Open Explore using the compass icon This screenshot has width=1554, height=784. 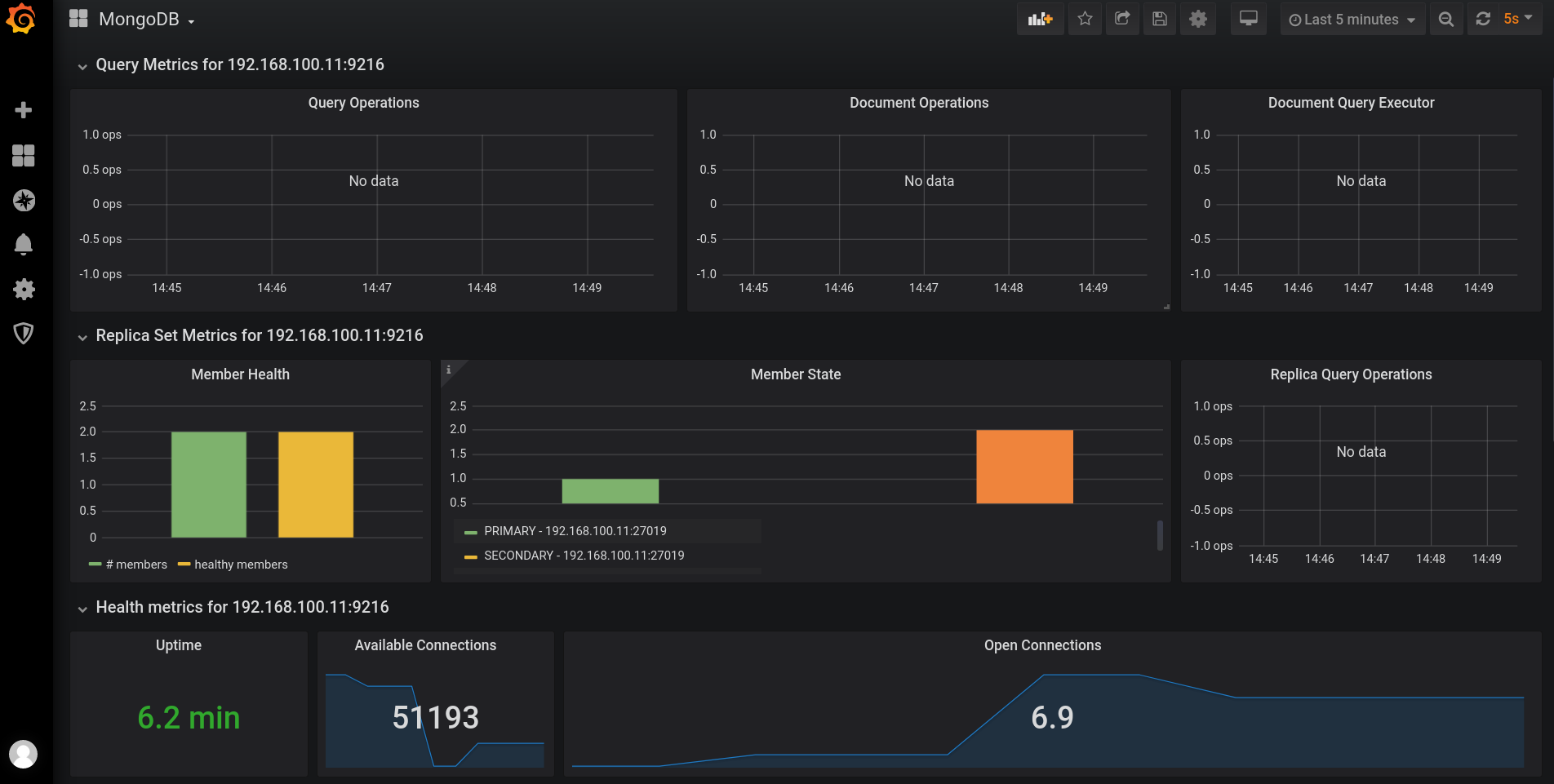click(24, 200)
